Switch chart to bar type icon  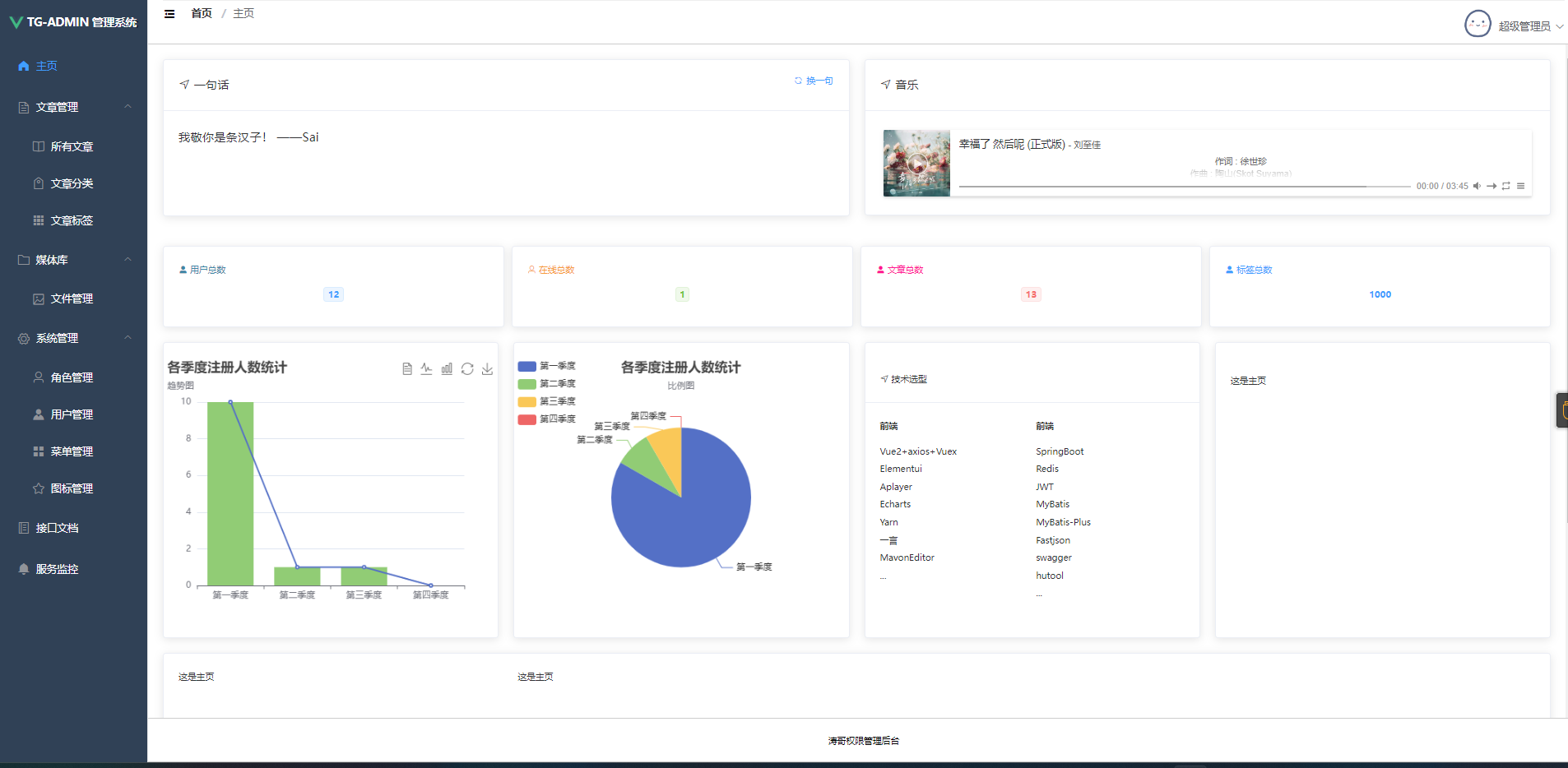(447, 369)
